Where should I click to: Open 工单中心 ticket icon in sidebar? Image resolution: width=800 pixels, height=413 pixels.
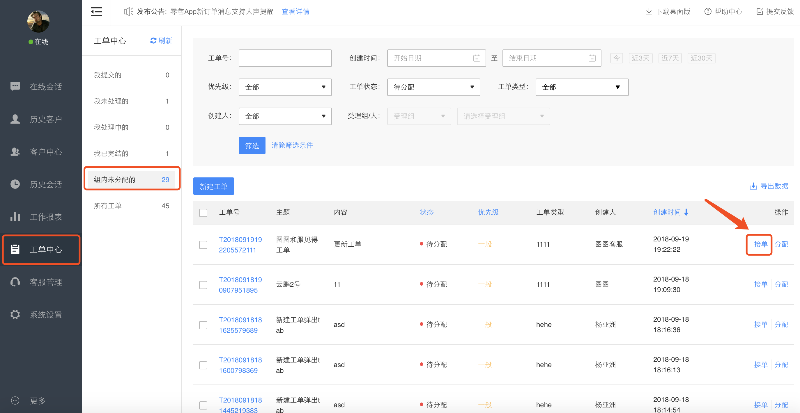click(15, 249)
